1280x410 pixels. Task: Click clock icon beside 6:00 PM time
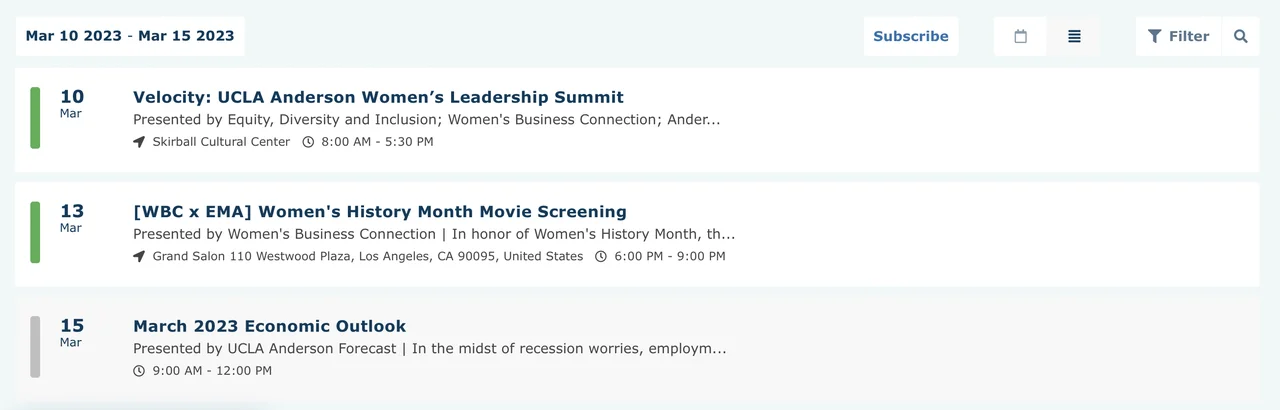601,256
